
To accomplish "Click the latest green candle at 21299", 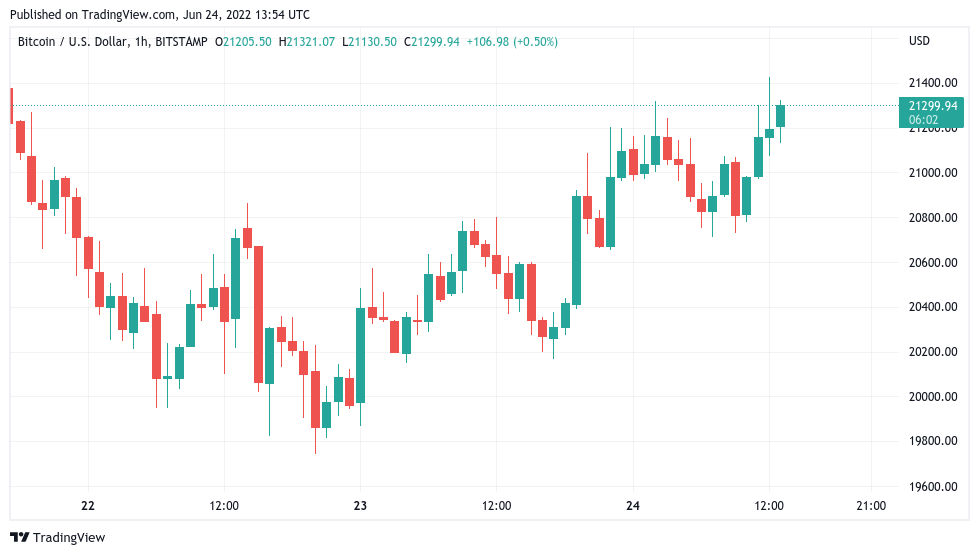I will pyautogui.click(x=780, y=116).
